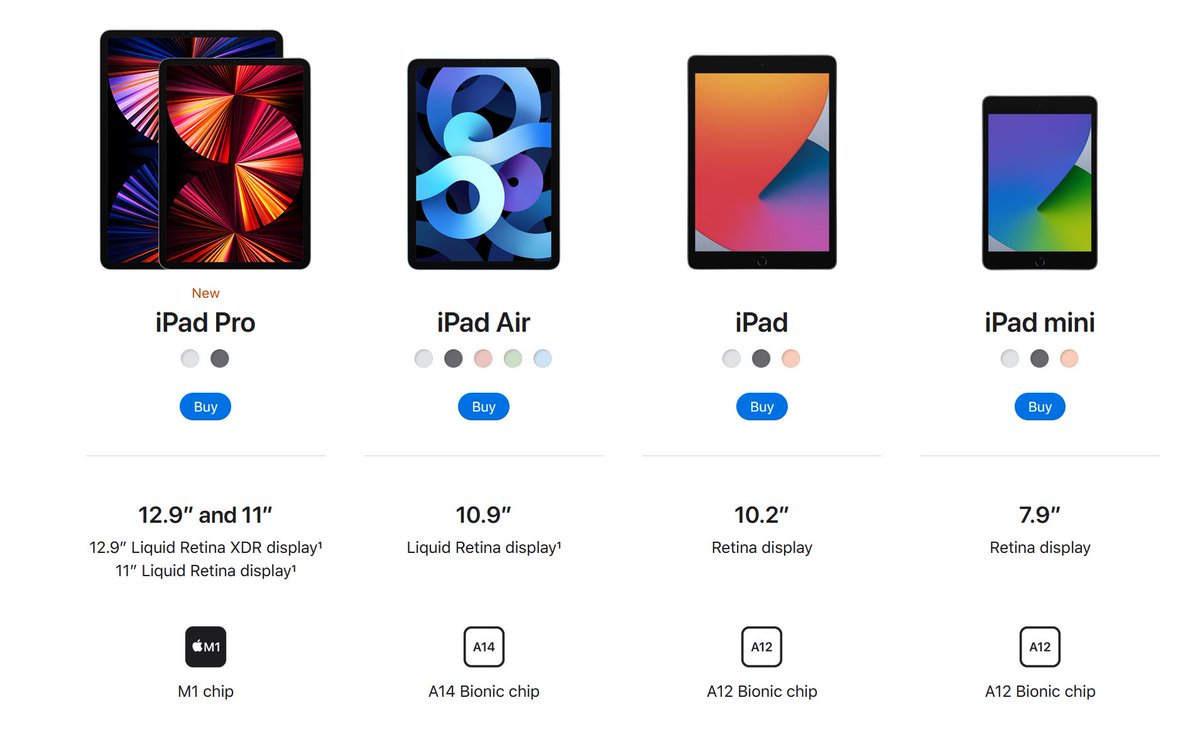Pick the rose gold iPad Air swatch

(x=483, y=358)
